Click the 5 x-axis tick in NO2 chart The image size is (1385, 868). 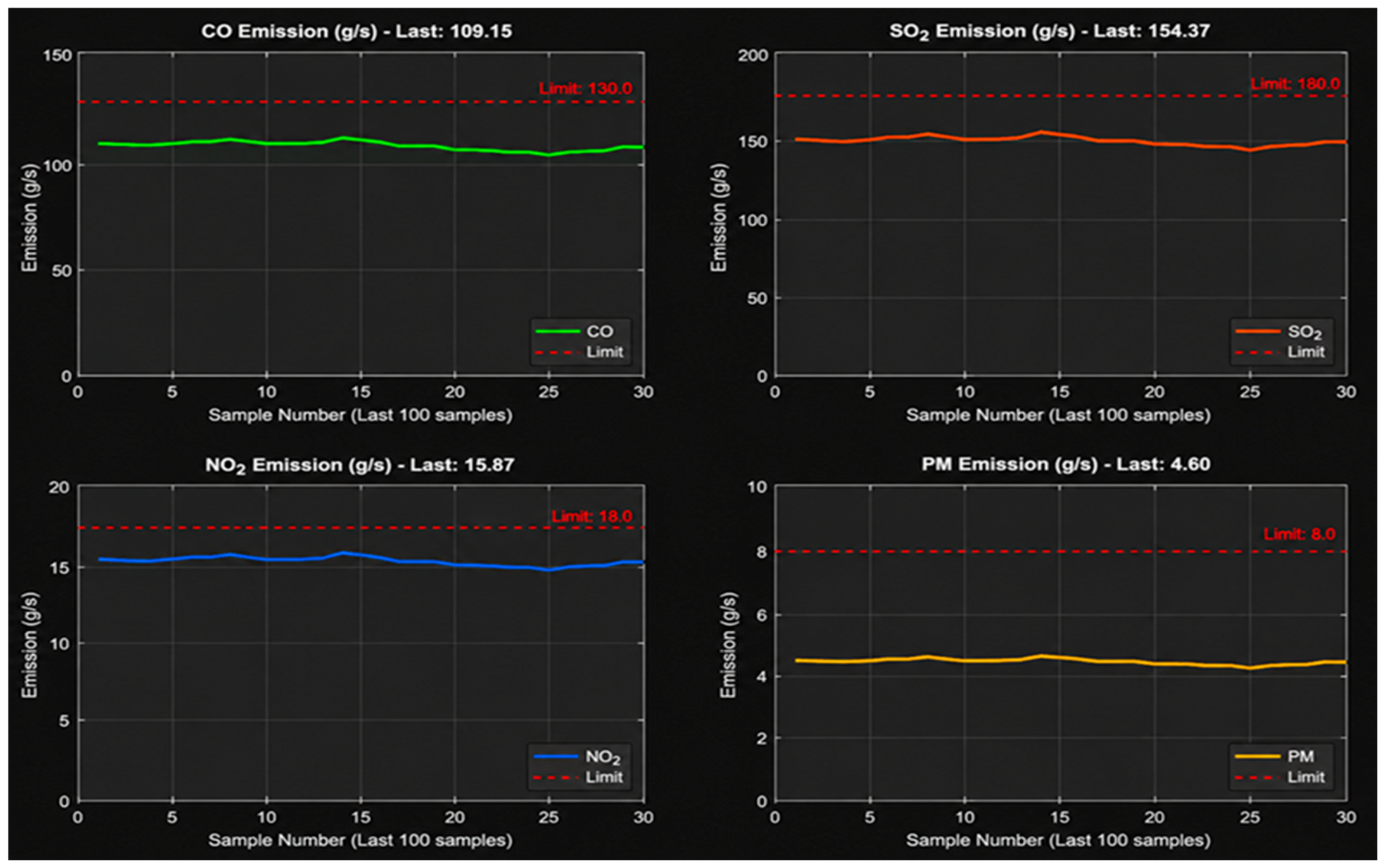tap(172, 818)
